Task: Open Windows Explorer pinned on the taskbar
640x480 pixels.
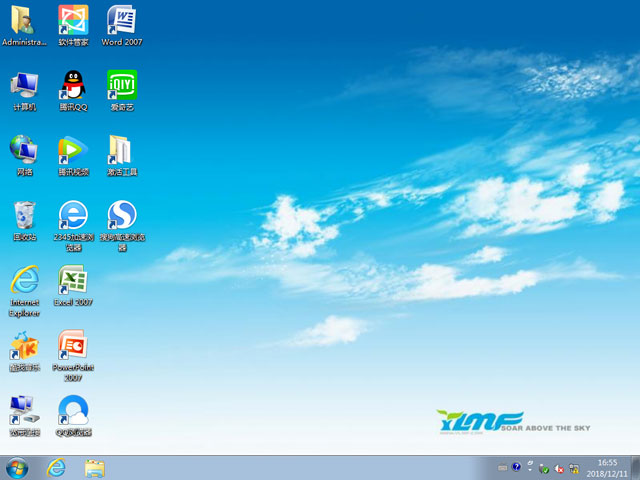Action: (95, 467)
